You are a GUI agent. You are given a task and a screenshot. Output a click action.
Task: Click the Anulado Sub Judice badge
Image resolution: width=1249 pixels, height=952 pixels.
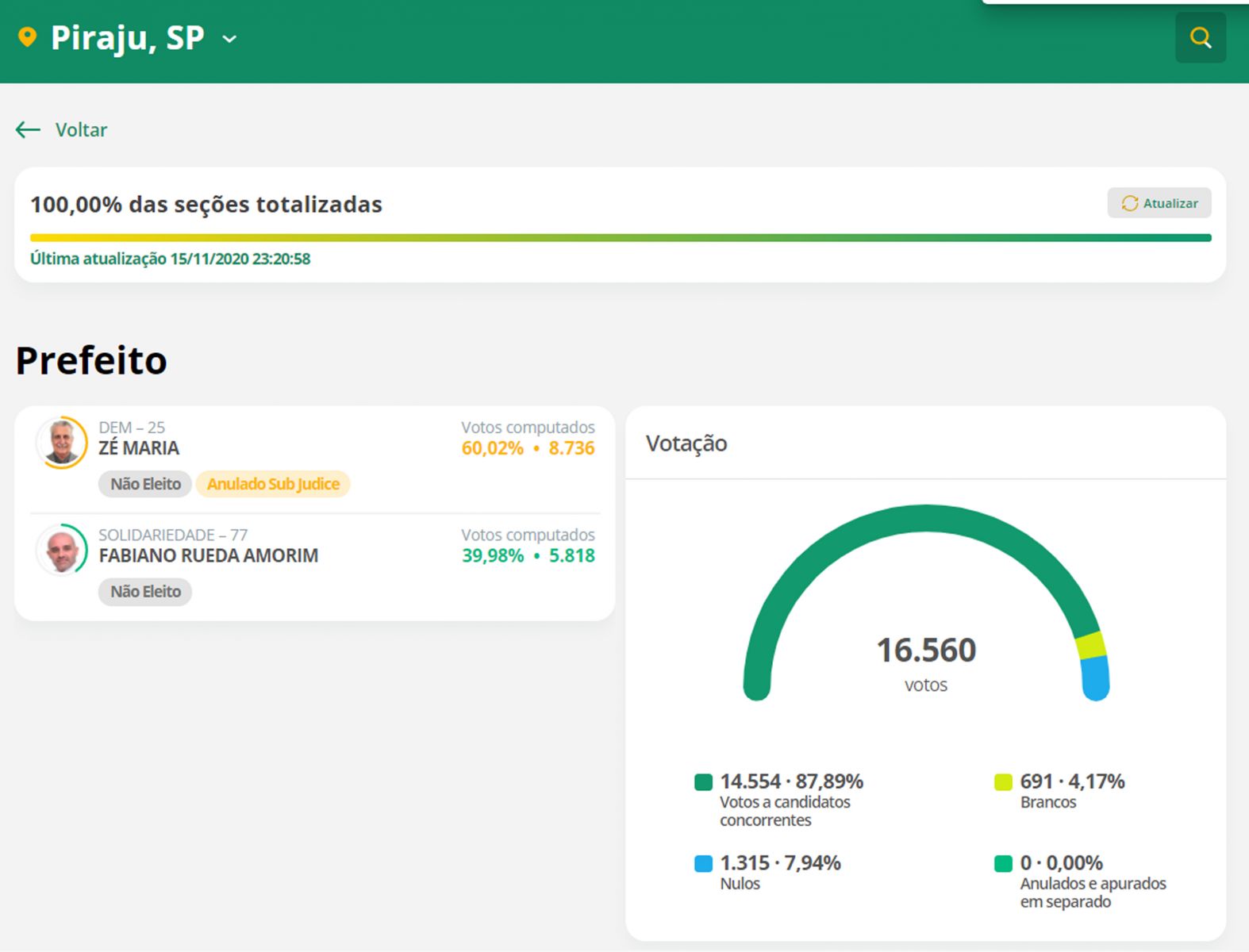click(273, 484)
